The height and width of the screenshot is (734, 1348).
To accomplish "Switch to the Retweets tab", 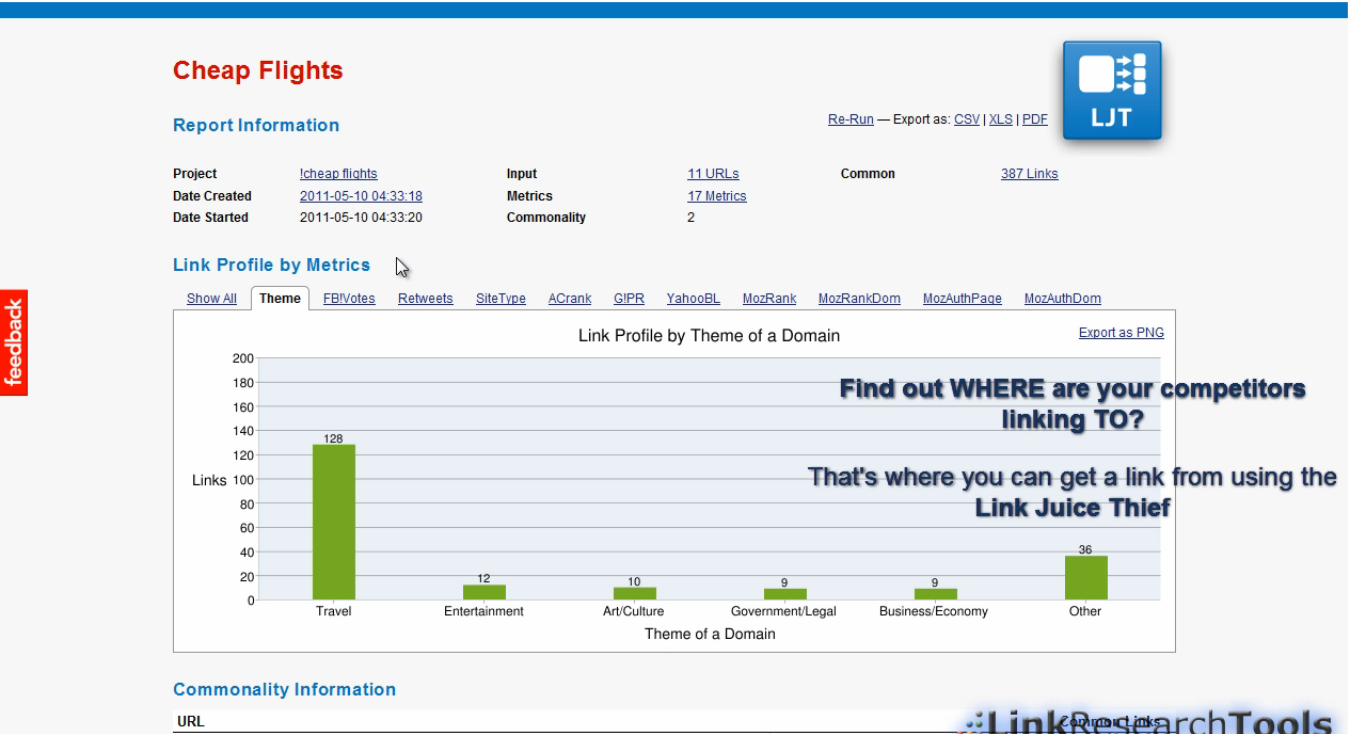I will pos(425,298).
